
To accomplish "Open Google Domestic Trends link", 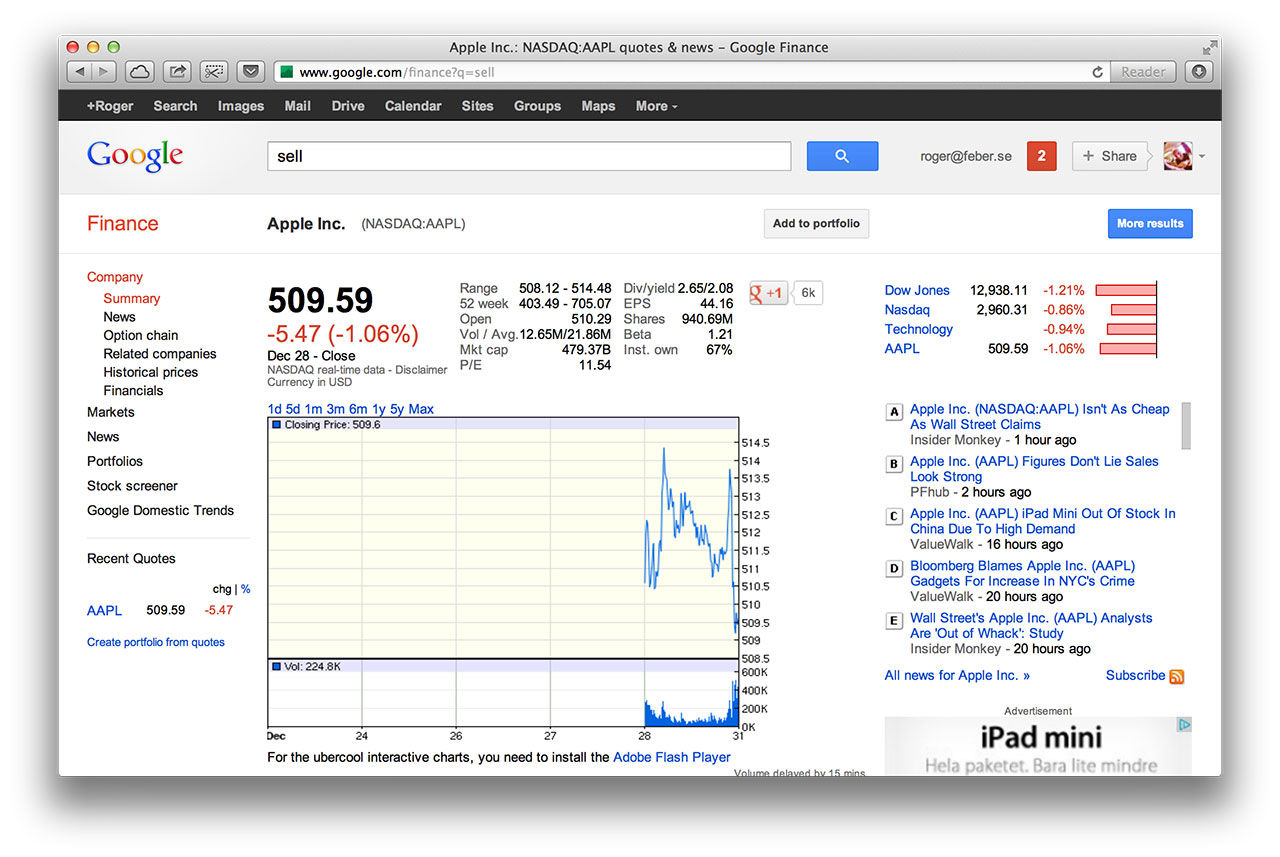I will (x=160, y=510).
